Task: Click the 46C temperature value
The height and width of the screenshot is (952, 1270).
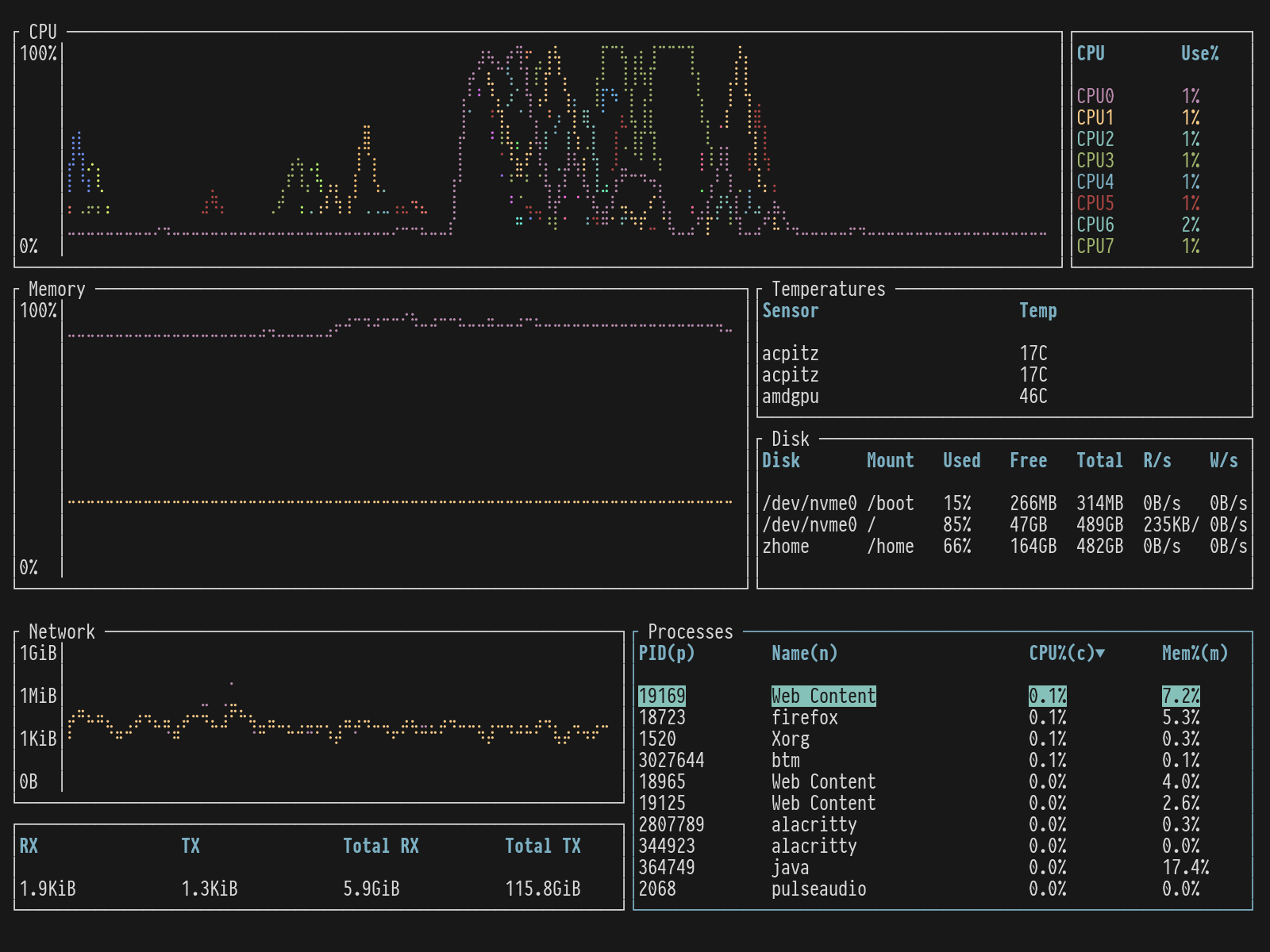Action: coord(1033,396)
